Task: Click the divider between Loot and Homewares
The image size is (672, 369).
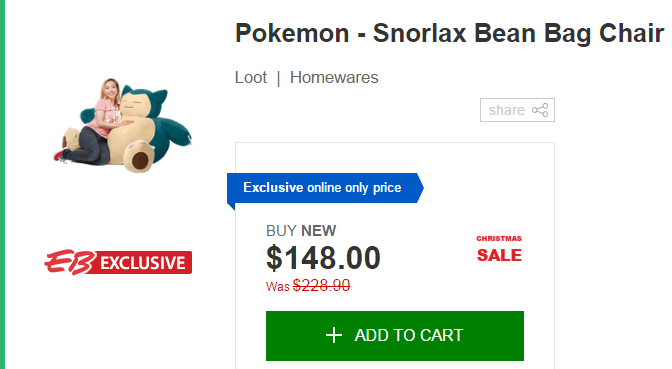Action: coord(279,78)
